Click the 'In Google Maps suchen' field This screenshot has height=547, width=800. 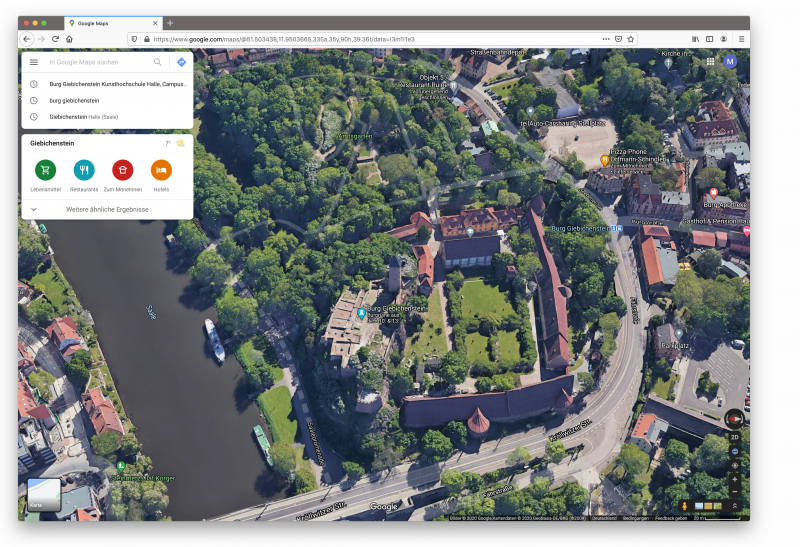tap(95, 62)
